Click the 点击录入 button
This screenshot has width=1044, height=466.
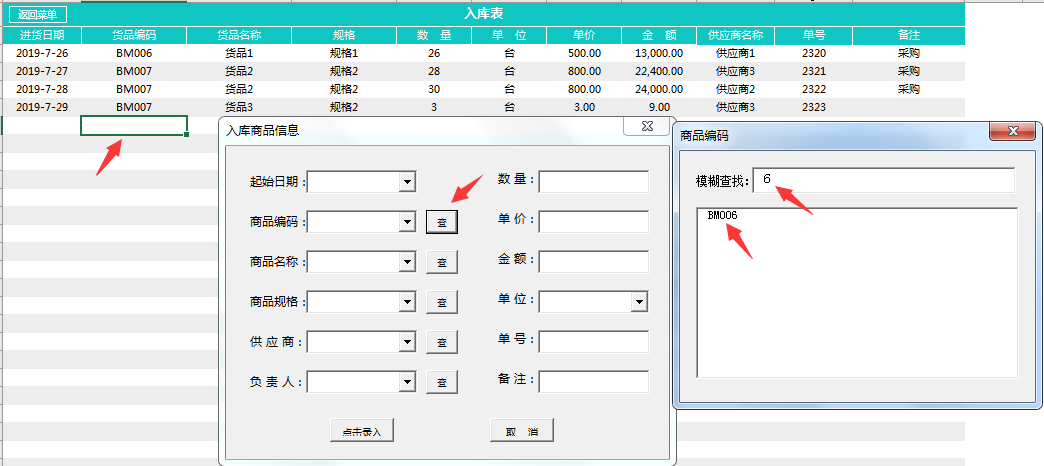tap(362, 431)
